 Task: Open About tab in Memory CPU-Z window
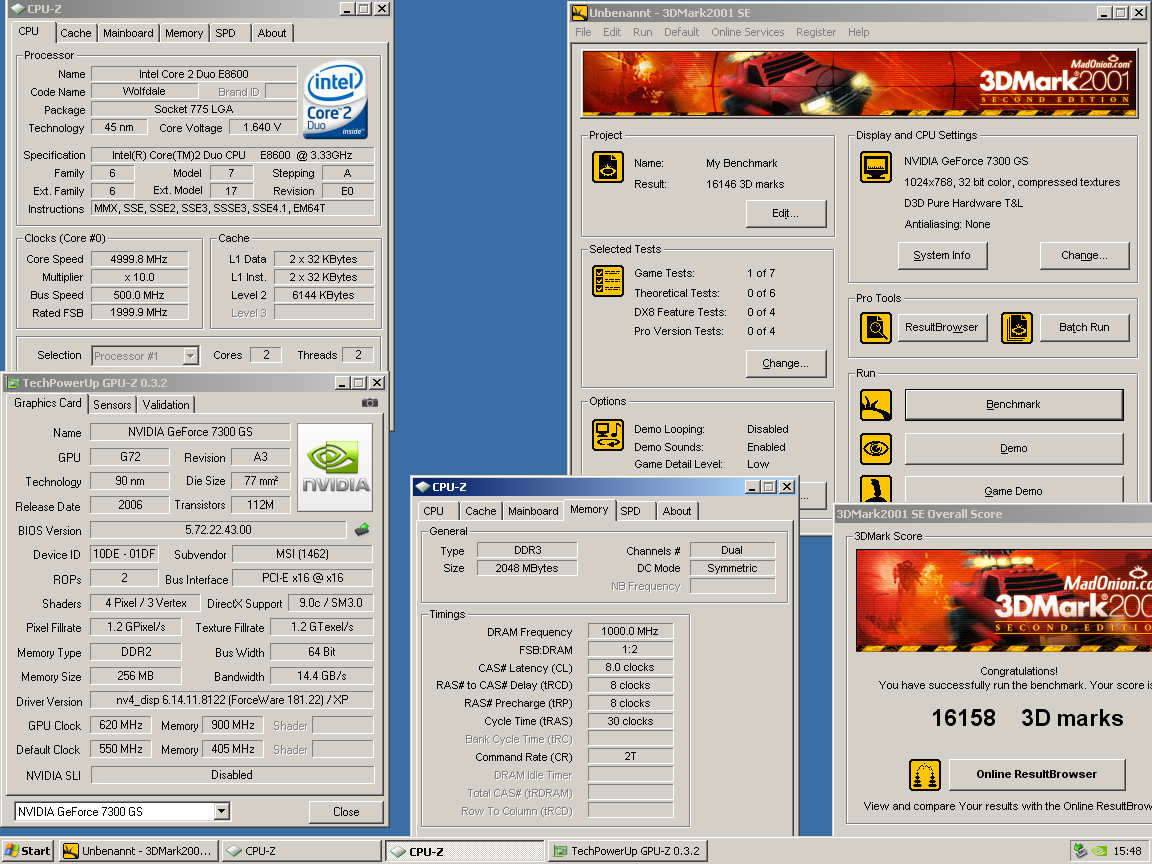pyautogui.click(x=677, y=511)
